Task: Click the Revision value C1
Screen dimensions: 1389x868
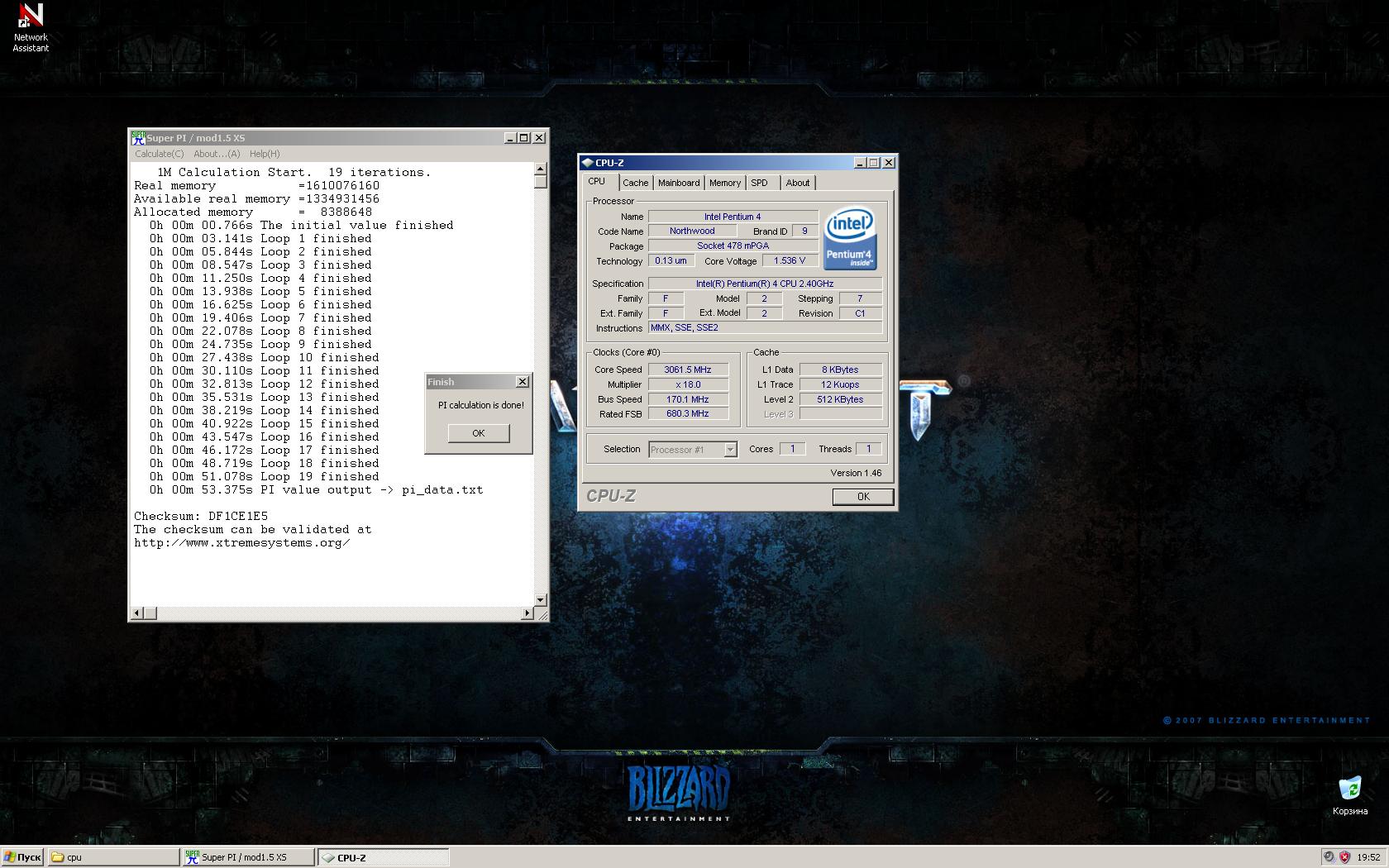Action: point(861,313)
